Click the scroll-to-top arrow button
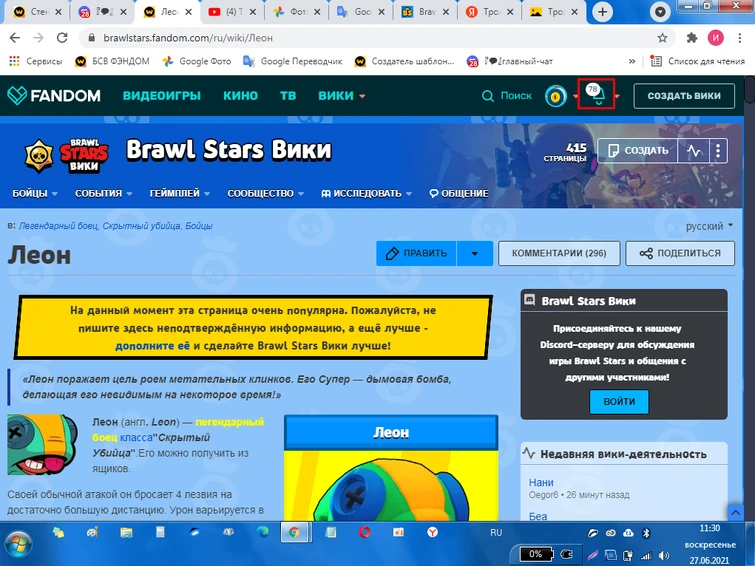 pyautogui.click(x=735, y=513)
